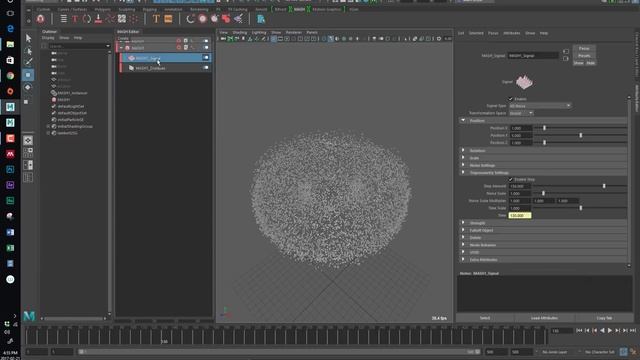Click the checkerboard icon on the MASH shelf
Viewport: 640px width, 360px height.
122,18
